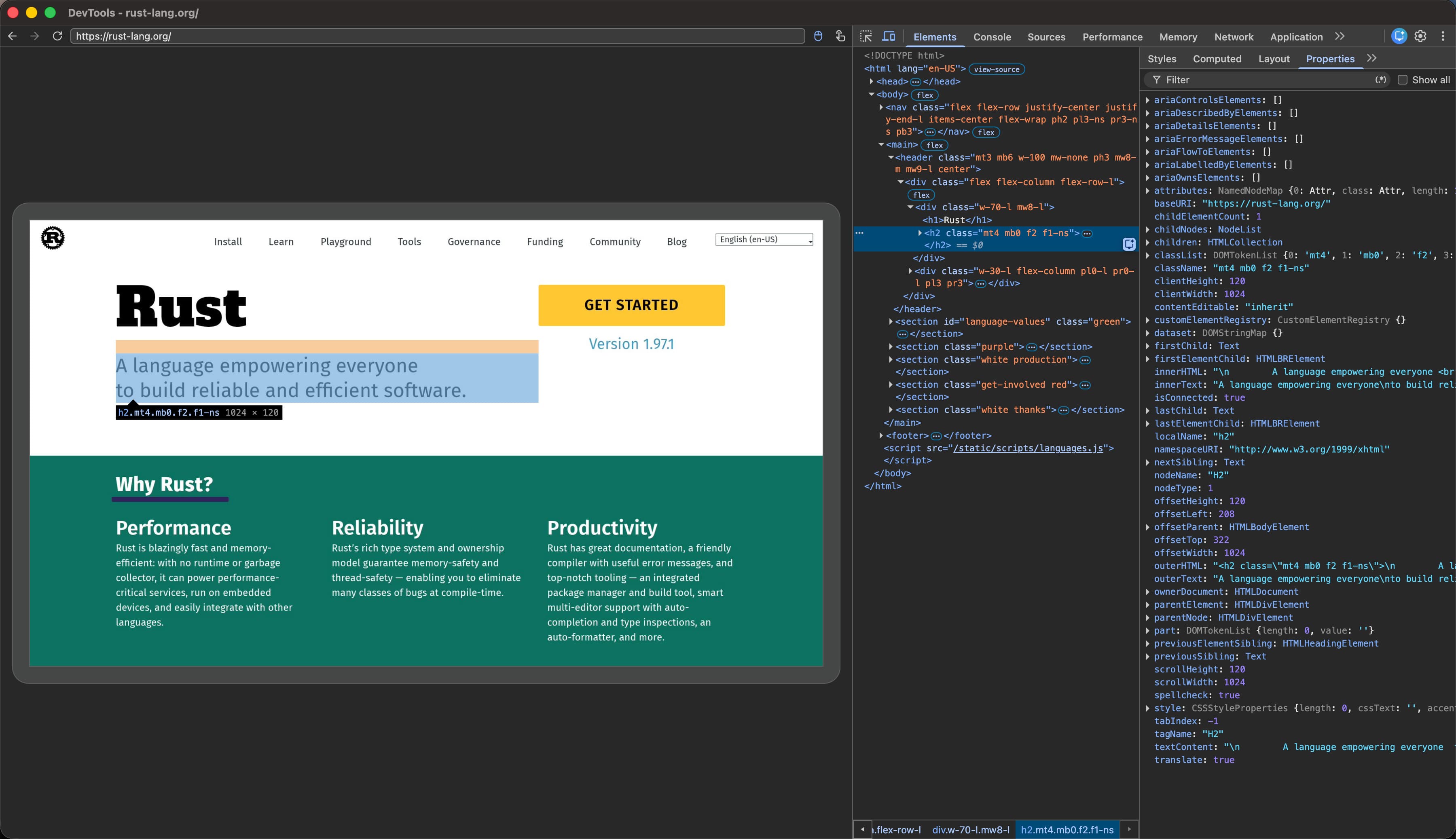Activate the inspect element picker icon

click(866, 36)
